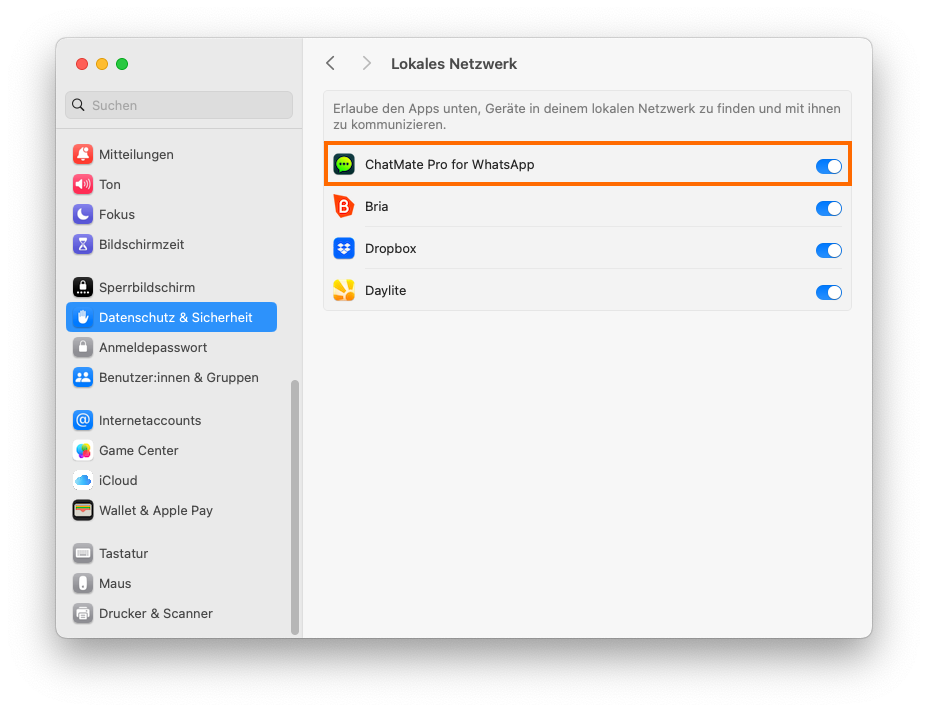928x712 pixels.
Task: Click the Drucker & Scanner printer icon
Action: point(83,613)
